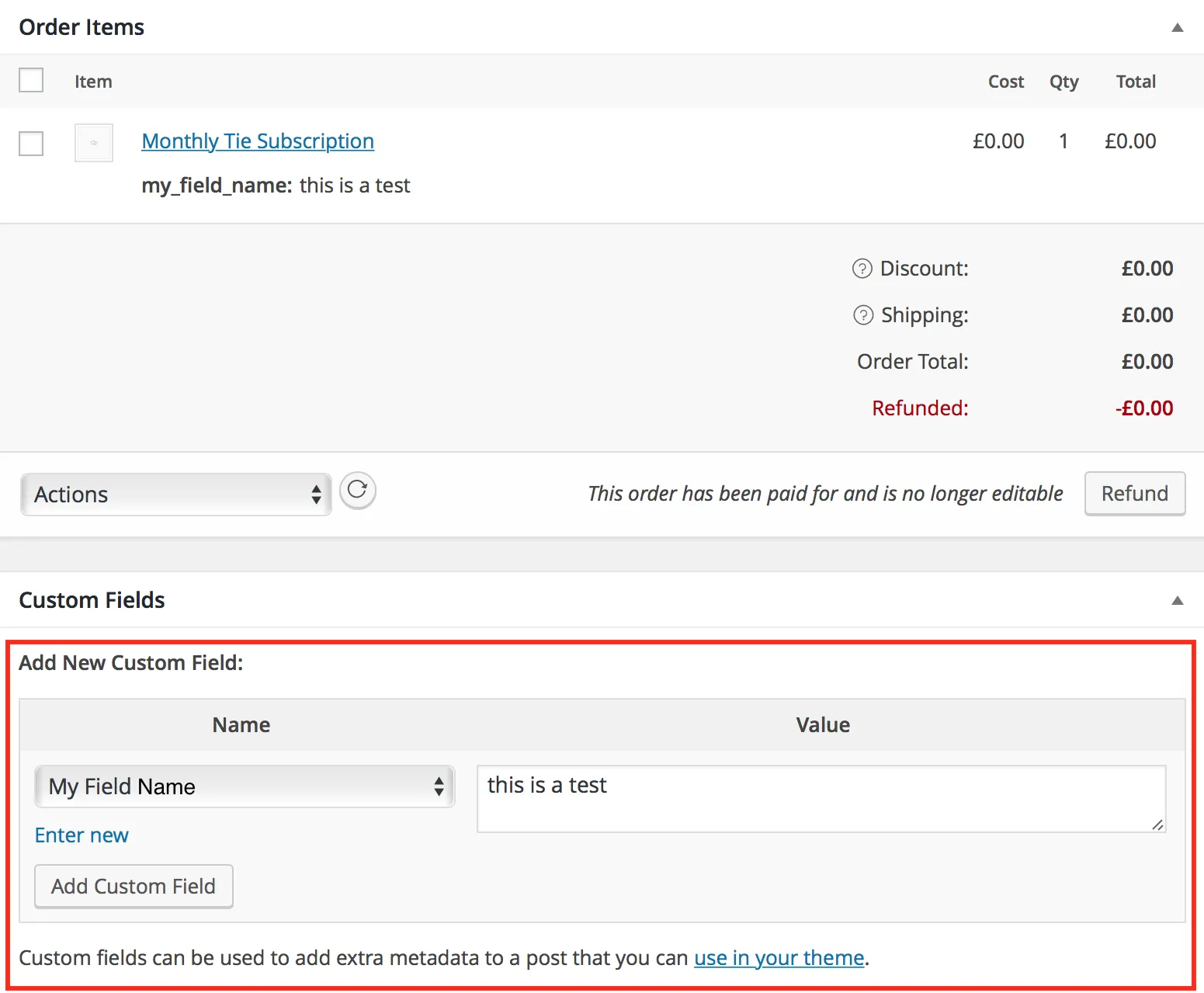Collapse the Order Items panel arrow
Screen dimensions: 1204x993
tap(1177, 28)
